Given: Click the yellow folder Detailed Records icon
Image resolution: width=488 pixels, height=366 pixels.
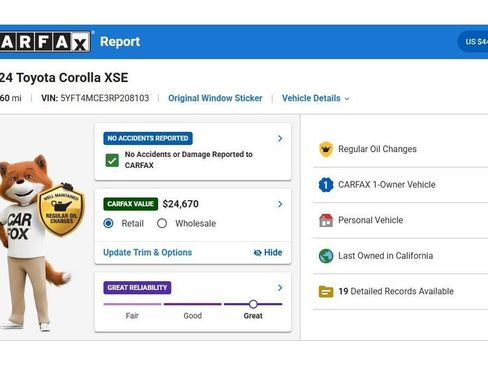Looking at the screenshot, I should (326, 292).
